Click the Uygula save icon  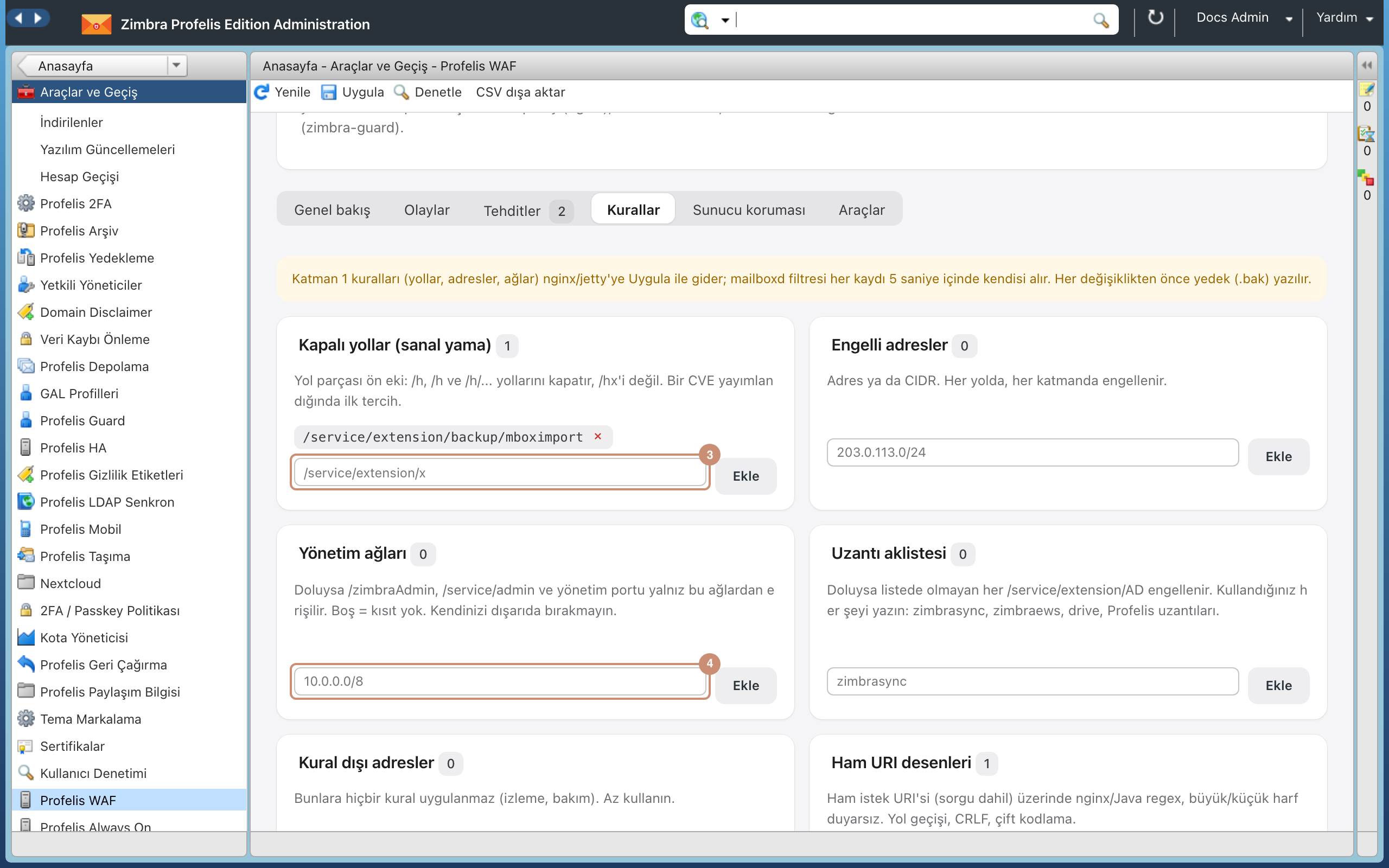328,92
